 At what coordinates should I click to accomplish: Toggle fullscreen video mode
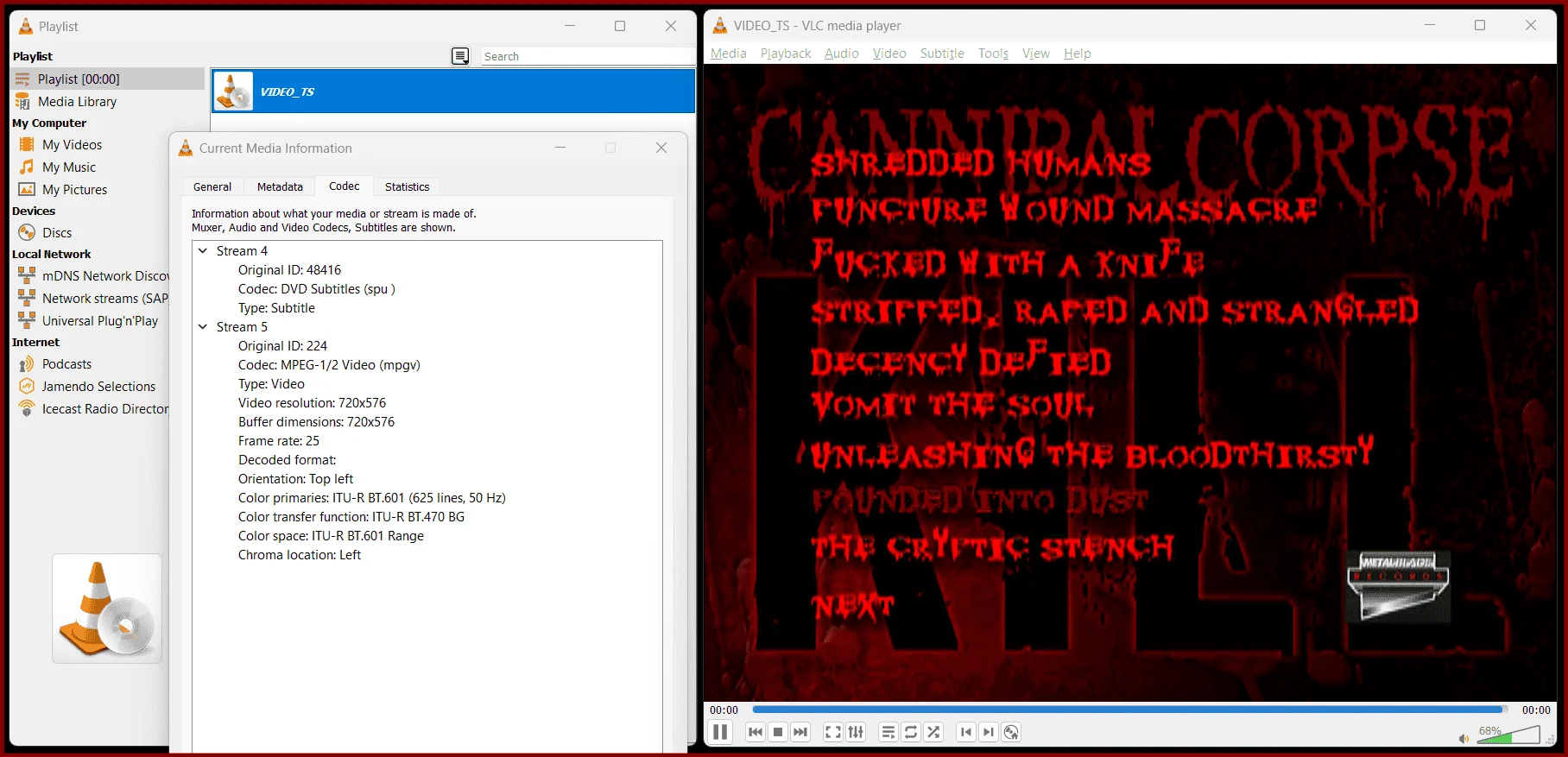(x=833, y=732)
